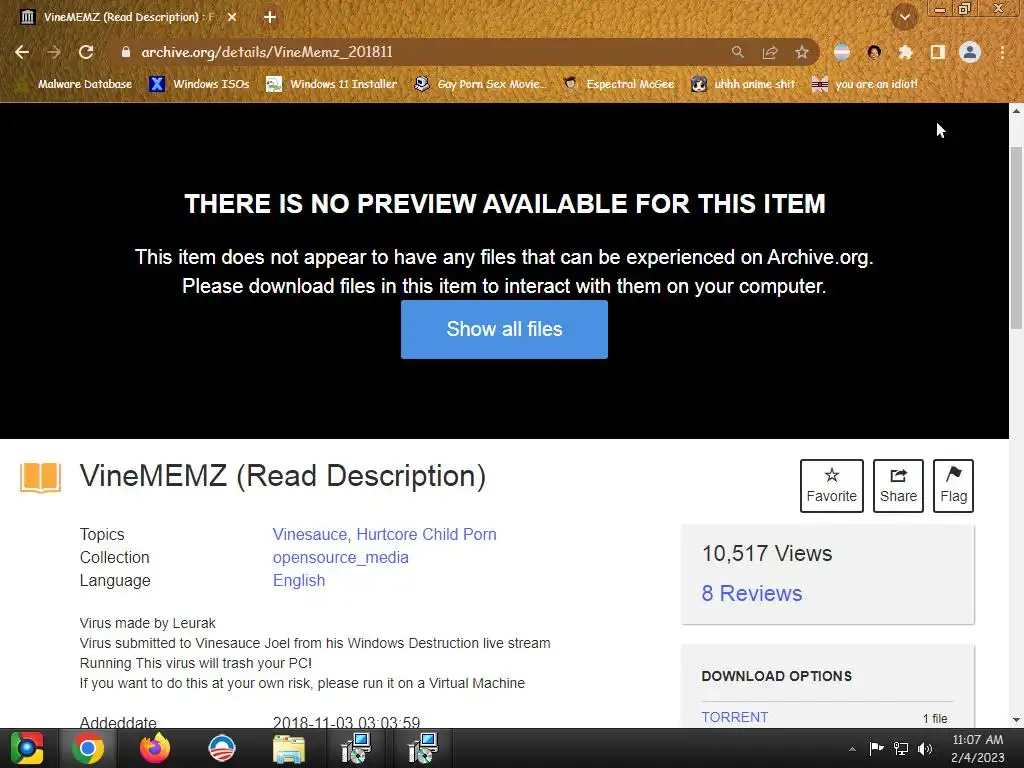This screenshot has height=768, width=1024.
Task: Close the VineMEMZ tab
Action: pyautogui.click(x=232, y=18)
